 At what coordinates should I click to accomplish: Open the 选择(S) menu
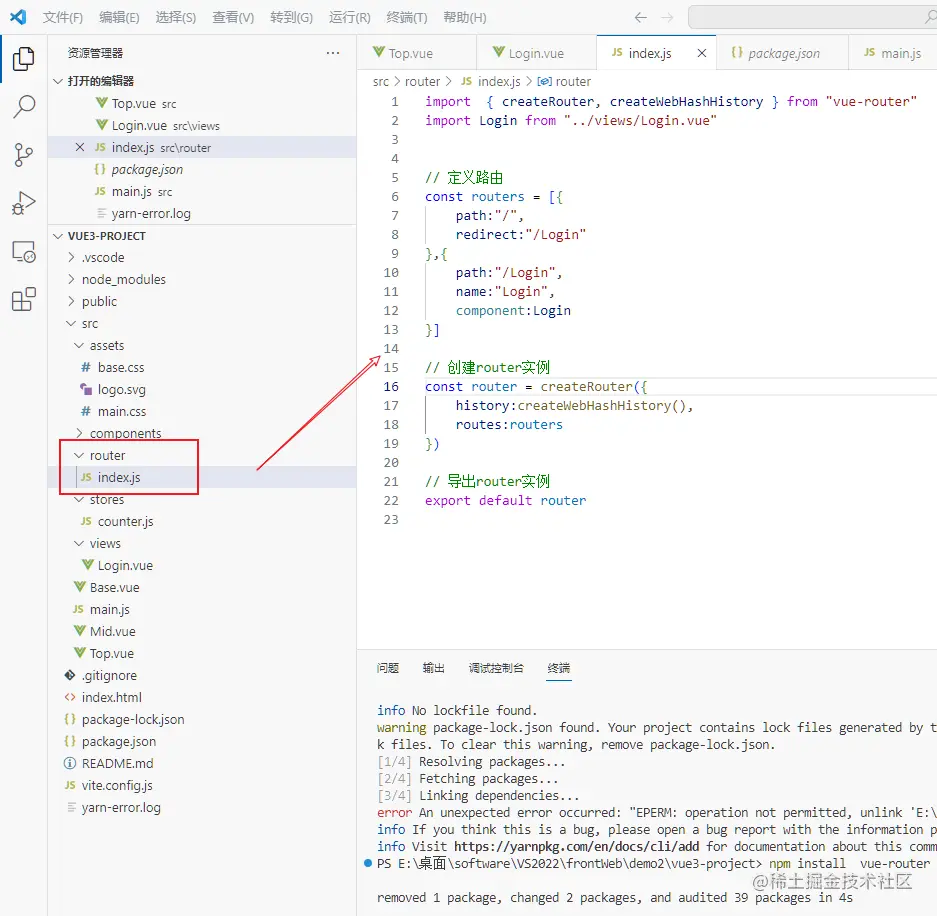pos(176,17)
